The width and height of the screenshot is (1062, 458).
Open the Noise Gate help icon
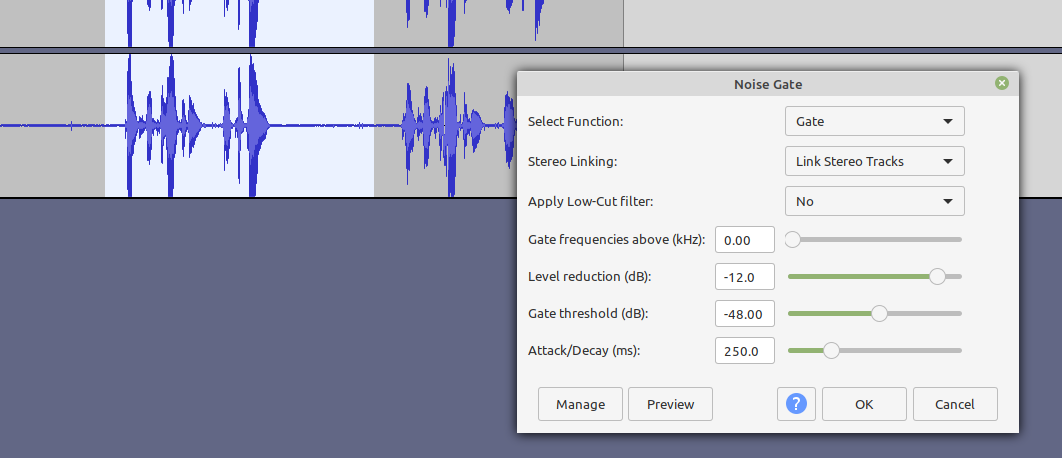[796, 404]
